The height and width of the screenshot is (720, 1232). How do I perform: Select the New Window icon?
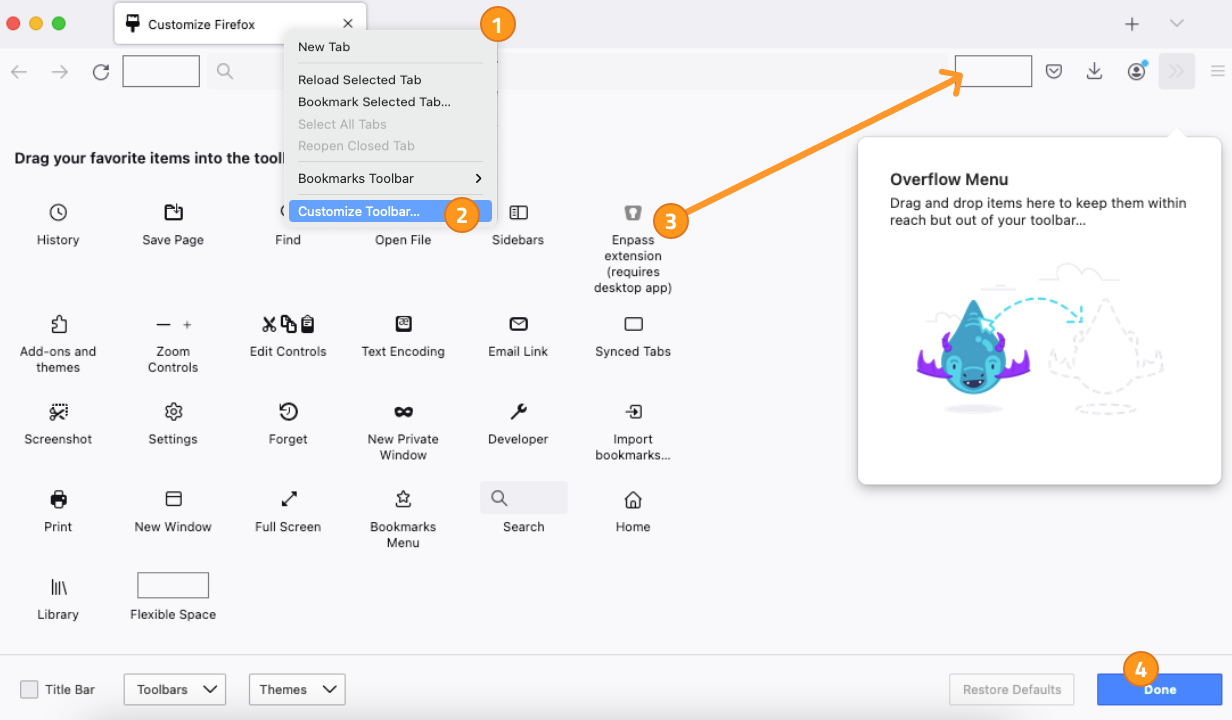[173, 499]
